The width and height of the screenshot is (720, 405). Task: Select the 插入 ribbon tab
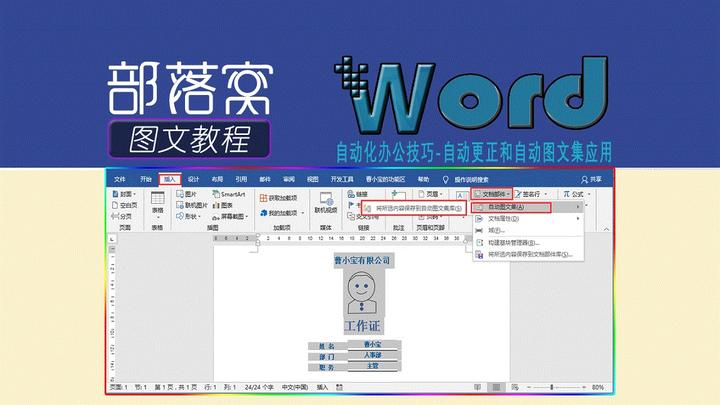click(x=170, y=179)
